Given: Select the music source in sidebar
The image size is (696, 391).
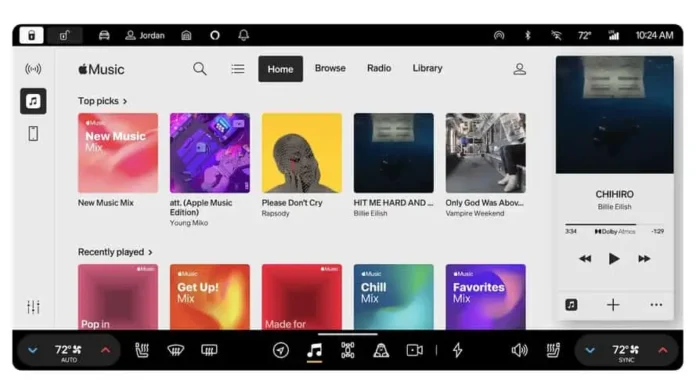Looking at the screenshot, I should pos(33,101).
